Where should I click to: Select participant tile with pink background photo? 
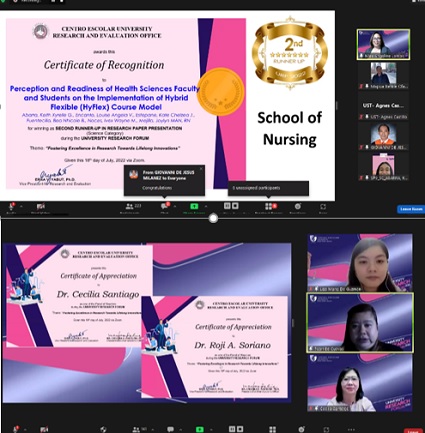coord(383,167)
